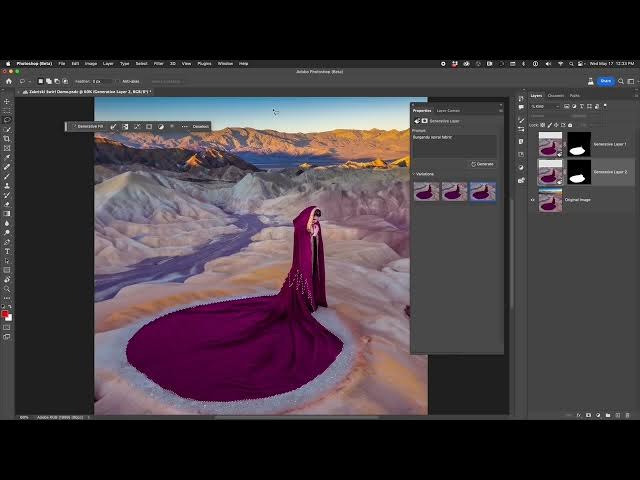Viewport: 640px width, 480px height.
Task: Select the Zoom tool
Action: tap(7, 288)
